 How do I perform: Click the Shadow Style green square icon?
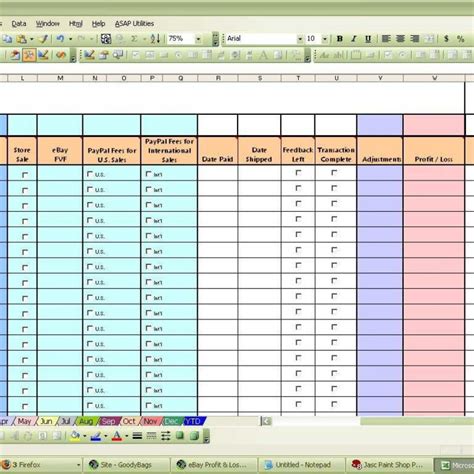[180, 435]
